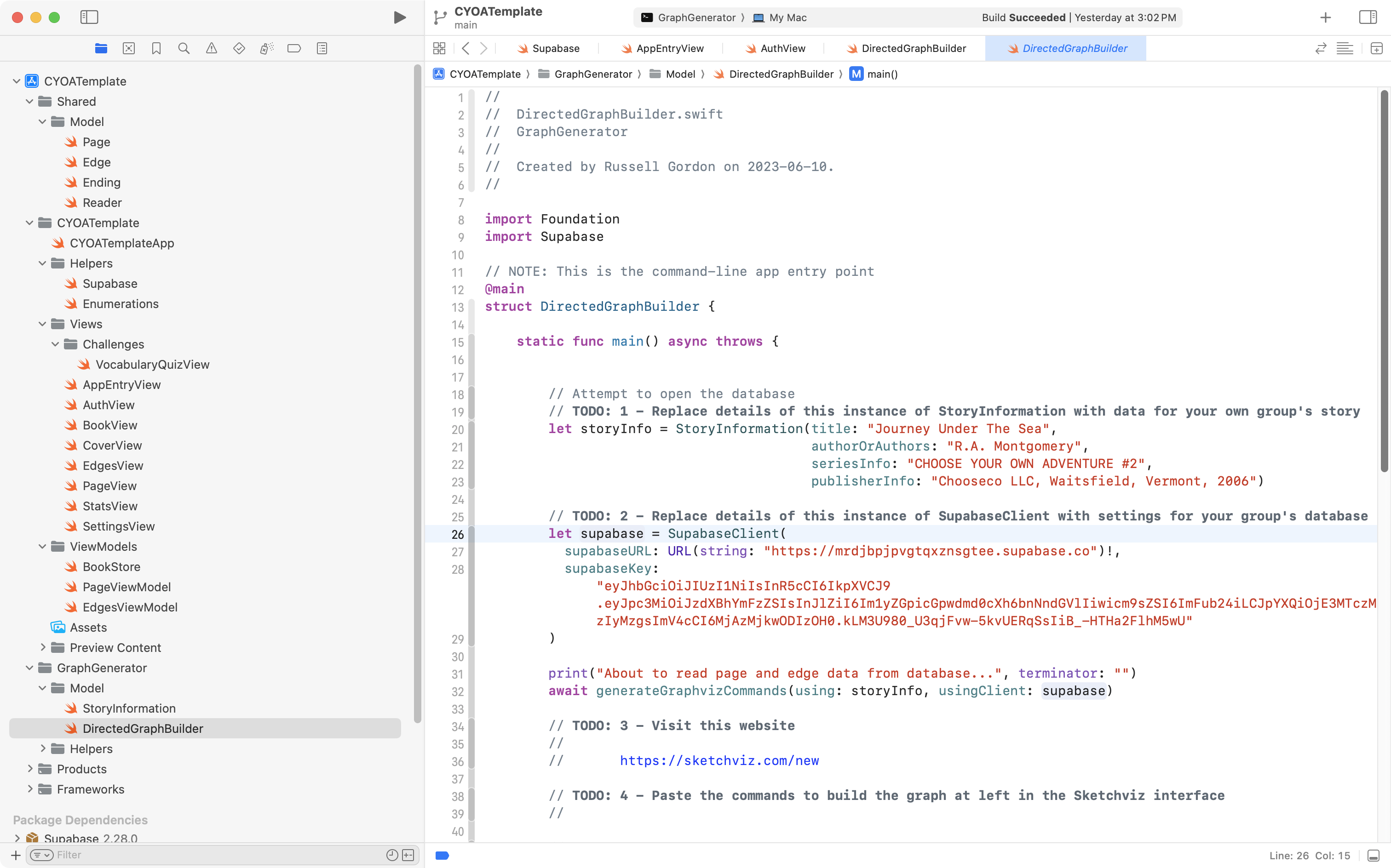Viewport: 1391px width, 868px height.
Task: Add editor on right icon
Action: click(1377, 48)
